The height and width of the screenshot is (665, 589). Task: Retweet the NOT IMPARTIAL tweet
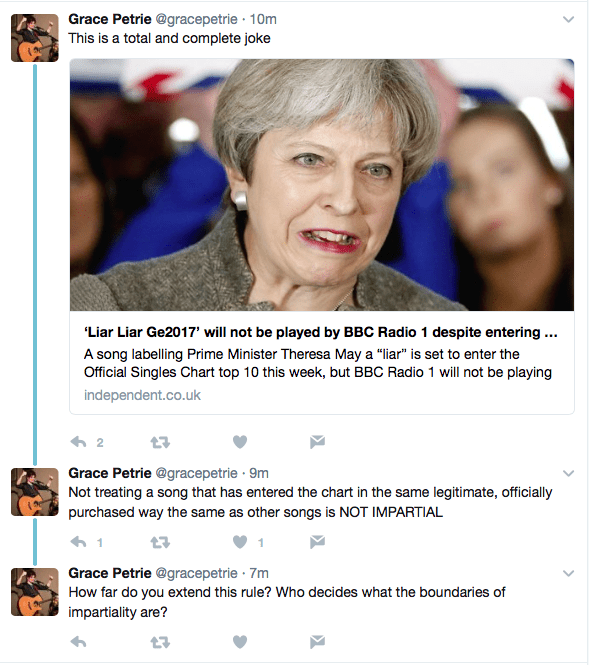tap(160, 542)
